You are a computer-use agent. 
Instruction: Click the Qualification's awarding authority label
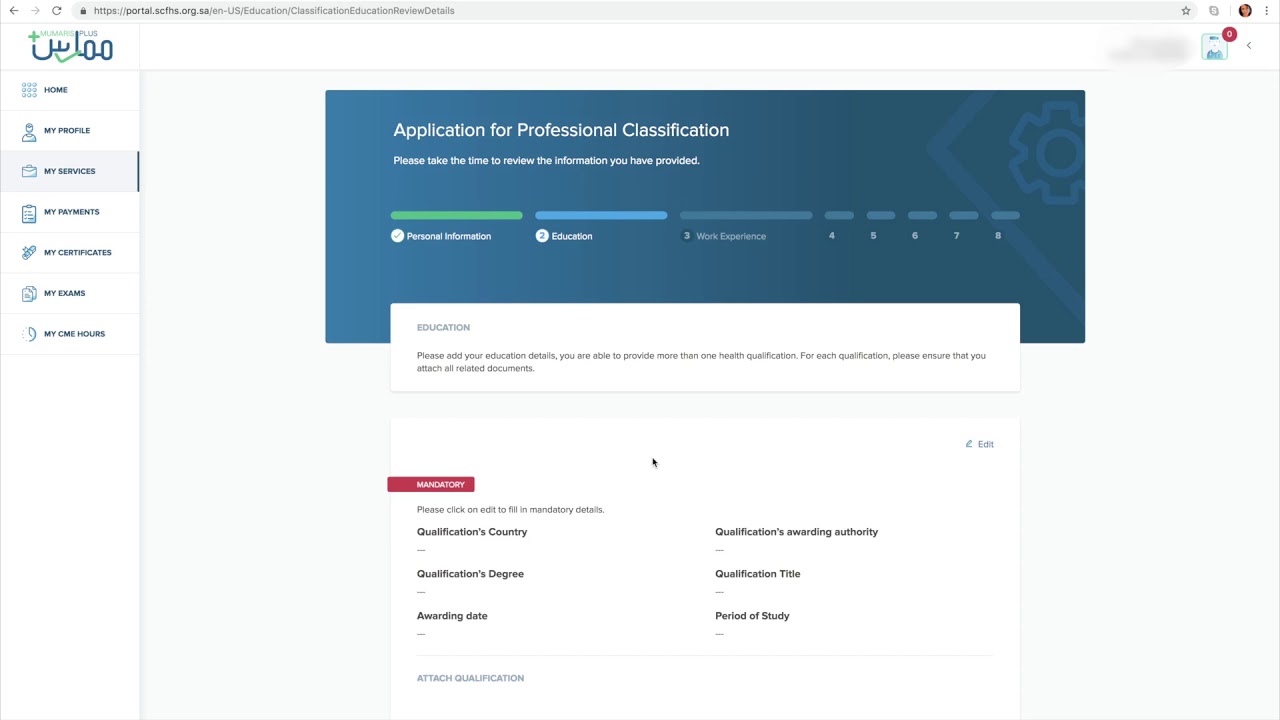point(797,532)
